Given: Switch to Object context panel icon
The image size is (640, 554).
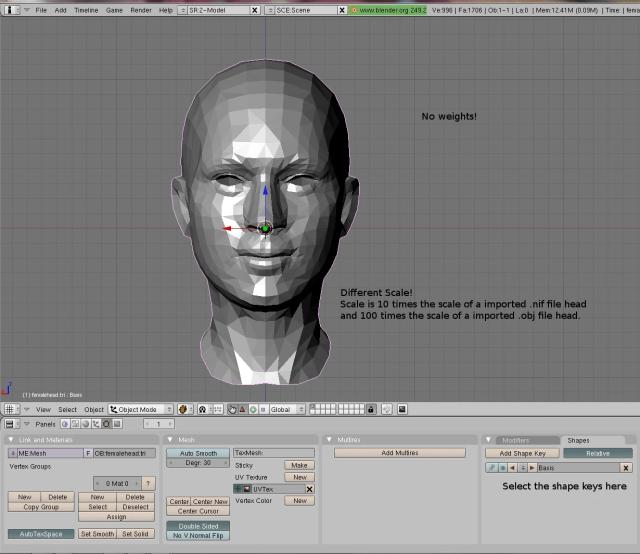Looking at the screenshot, I should [96, 424].
